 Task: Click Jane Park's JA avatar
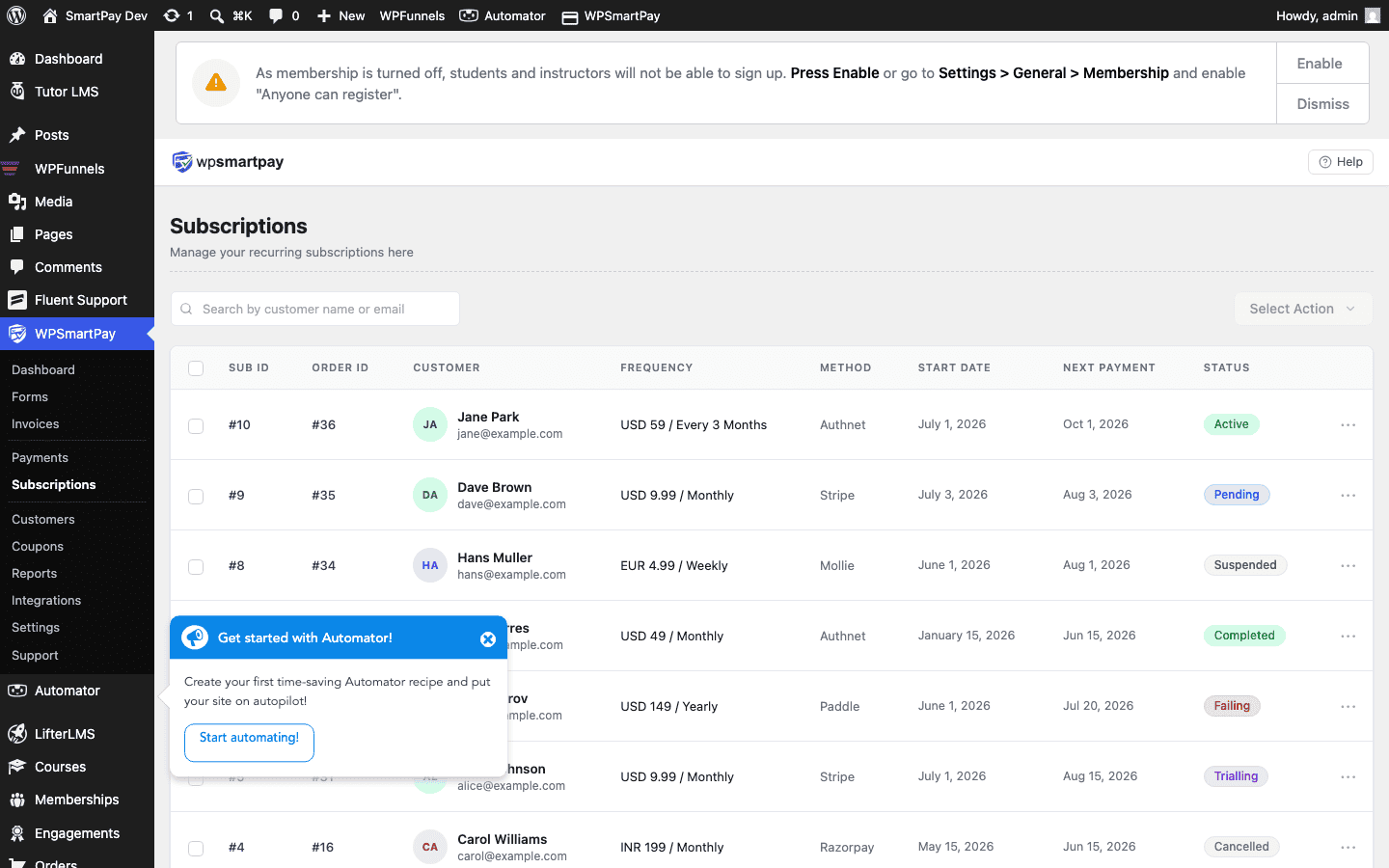tap(430, 424)
